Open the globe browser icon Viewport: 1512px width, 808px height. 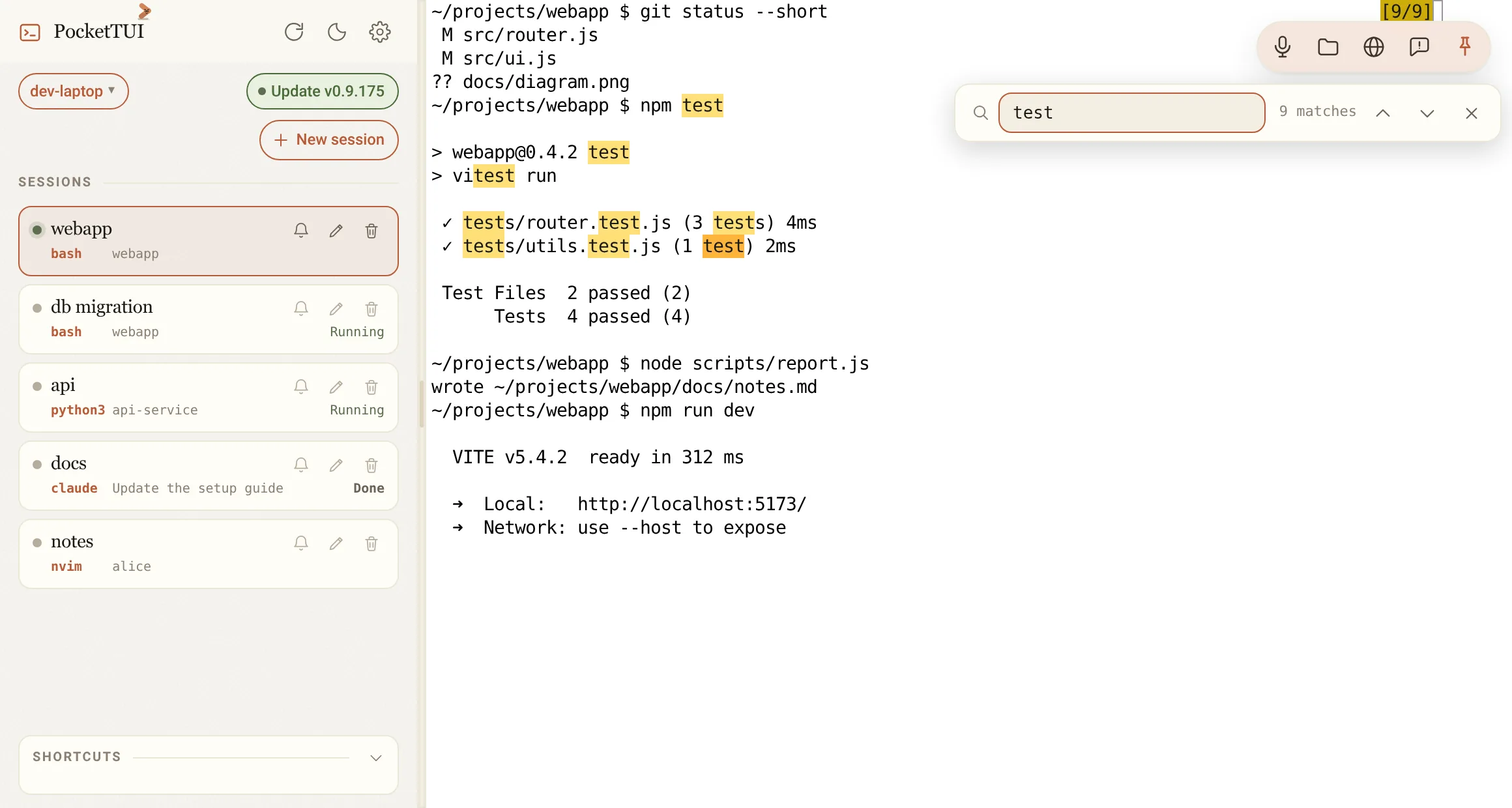click(x=1374, y=47)
